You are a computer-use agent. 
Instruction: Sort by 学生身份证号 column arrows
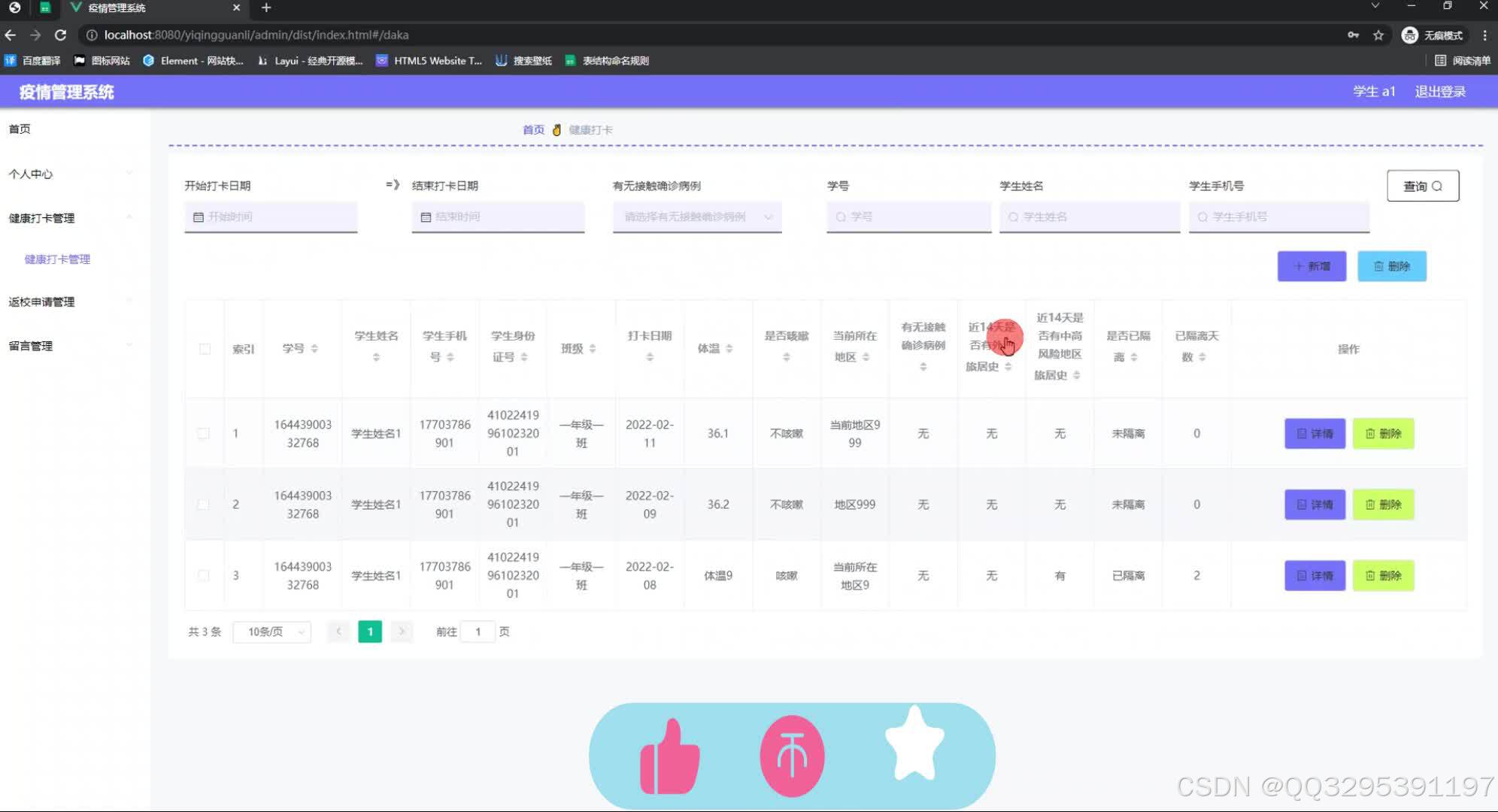pyautogui.click(x=523, y=357)
